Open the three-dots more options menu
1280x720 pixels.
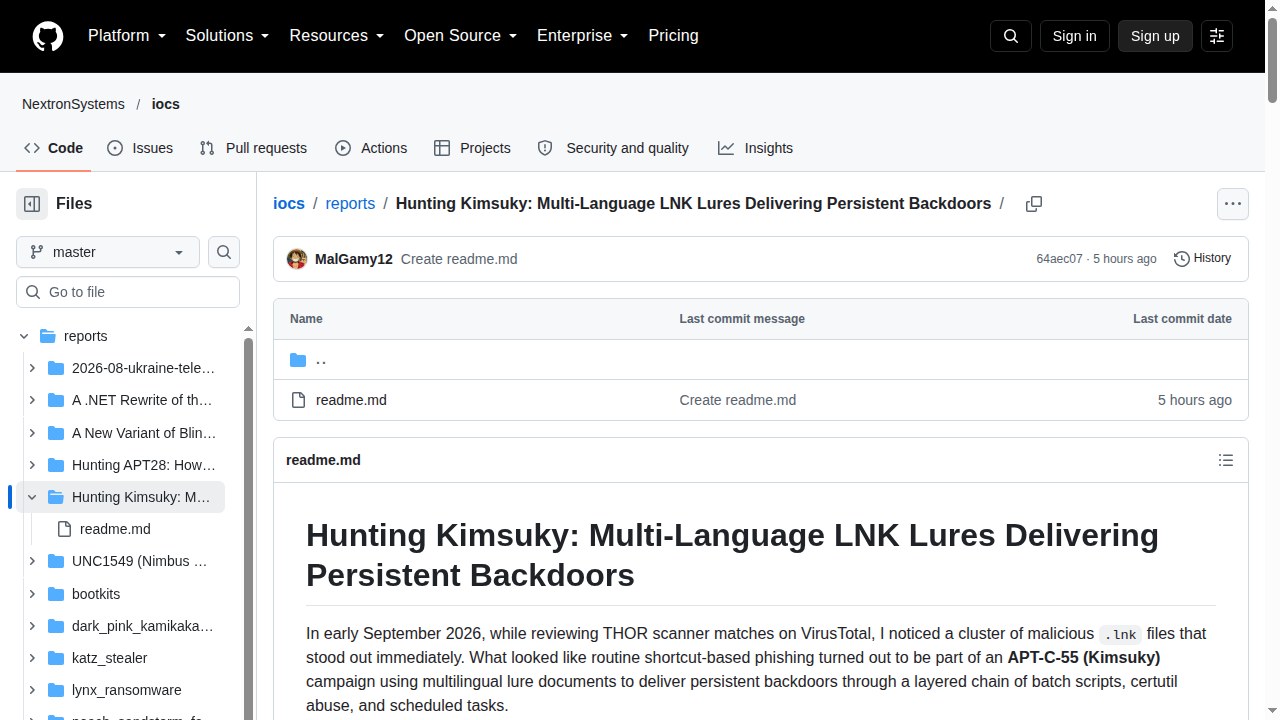point(1233,204)
